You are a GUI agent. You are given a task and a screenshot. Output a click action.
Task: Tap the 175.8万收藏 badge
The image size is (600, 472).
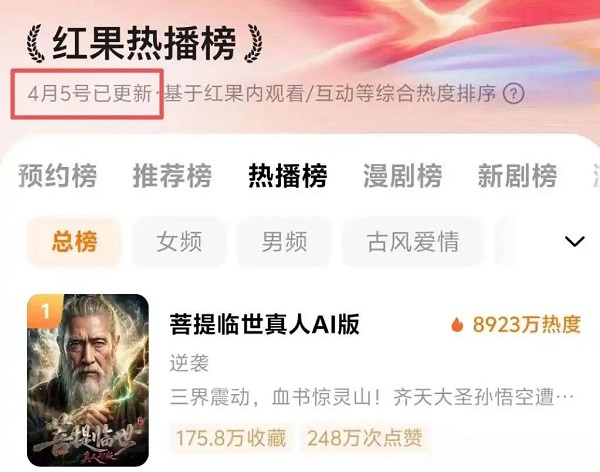click(231, 438)
